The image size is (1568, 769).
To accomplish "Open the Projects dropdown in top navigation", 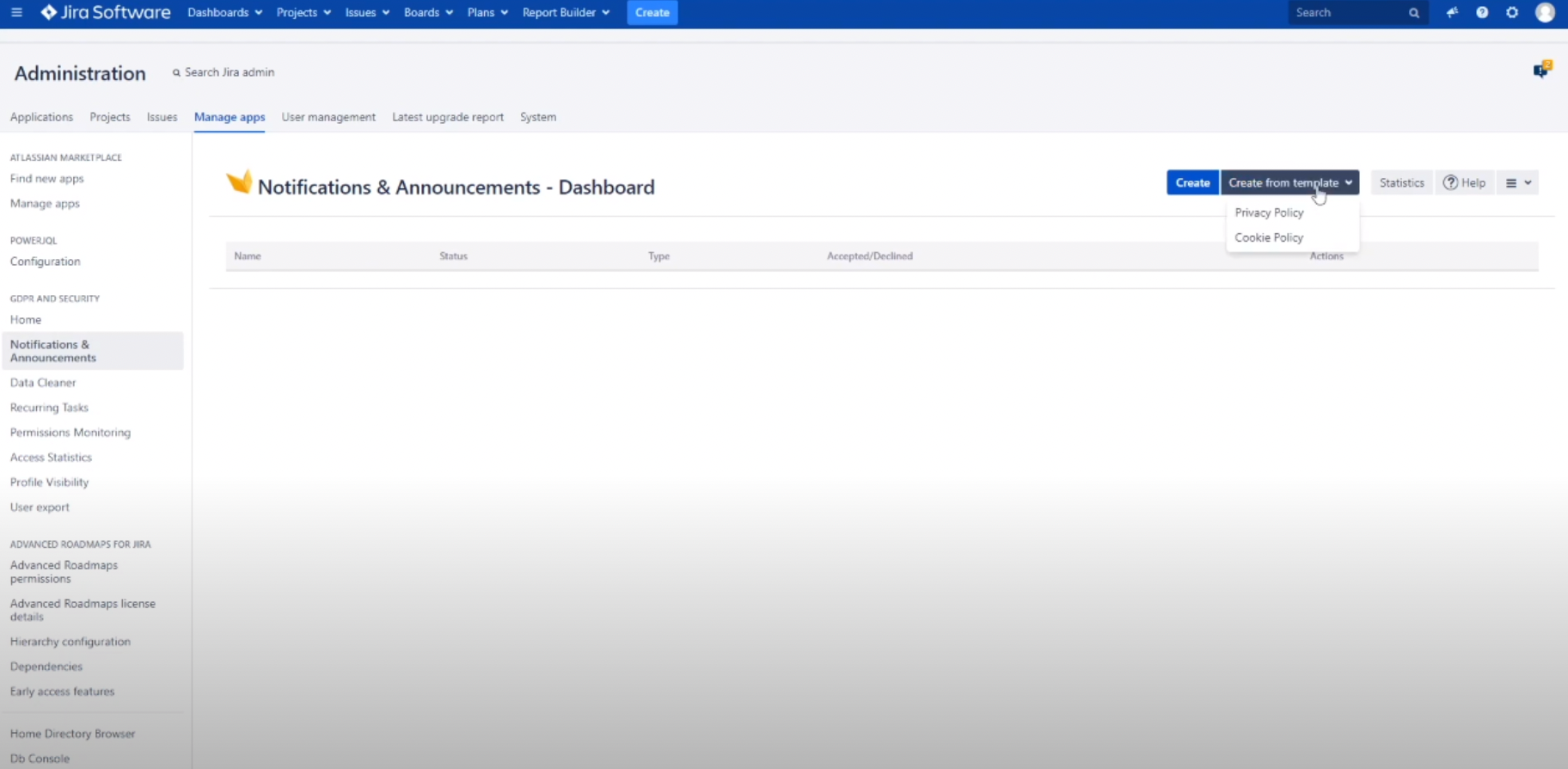I will coord(303,12).
